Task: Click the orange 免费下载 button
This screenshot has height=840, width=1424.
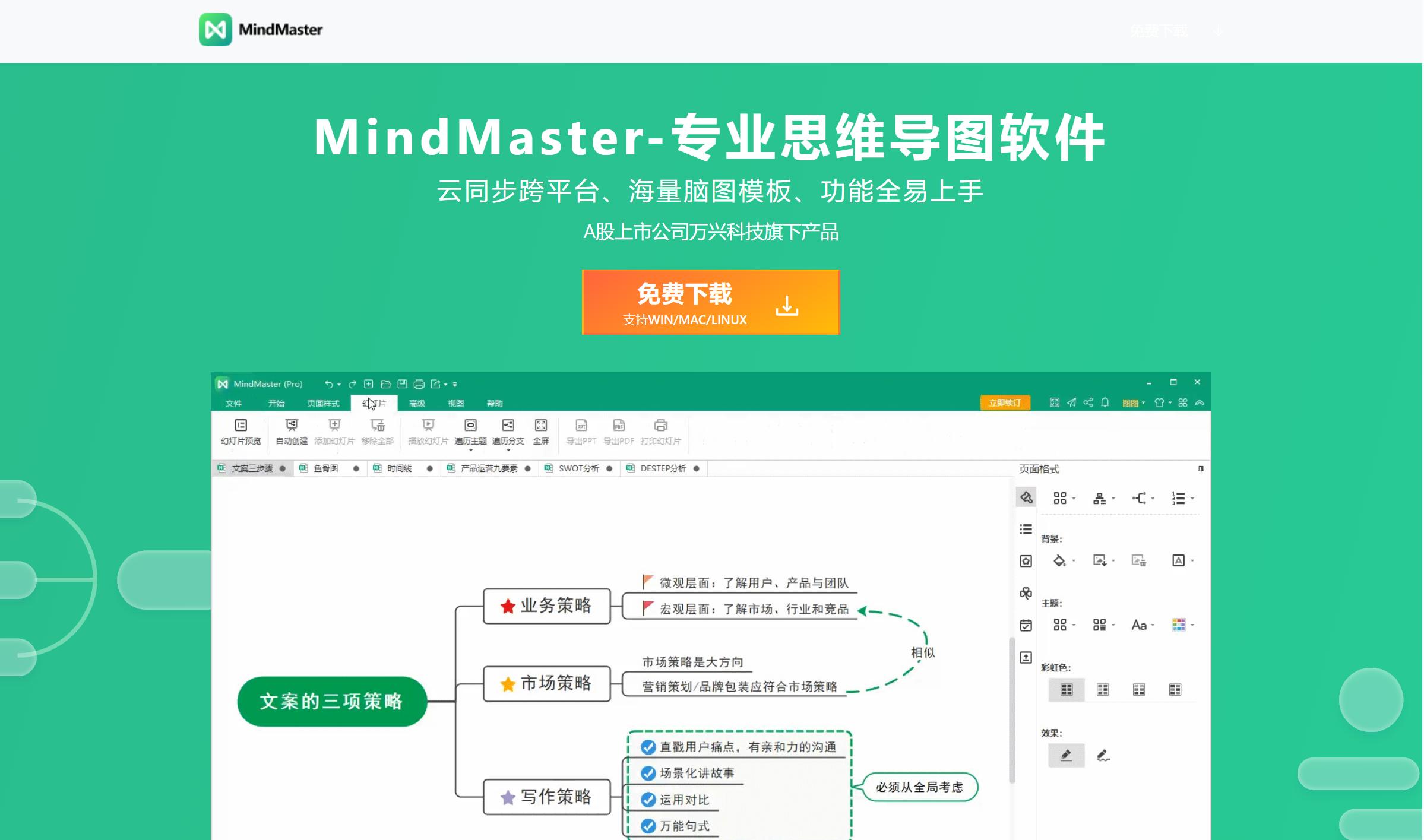Action: click(711, 302)
